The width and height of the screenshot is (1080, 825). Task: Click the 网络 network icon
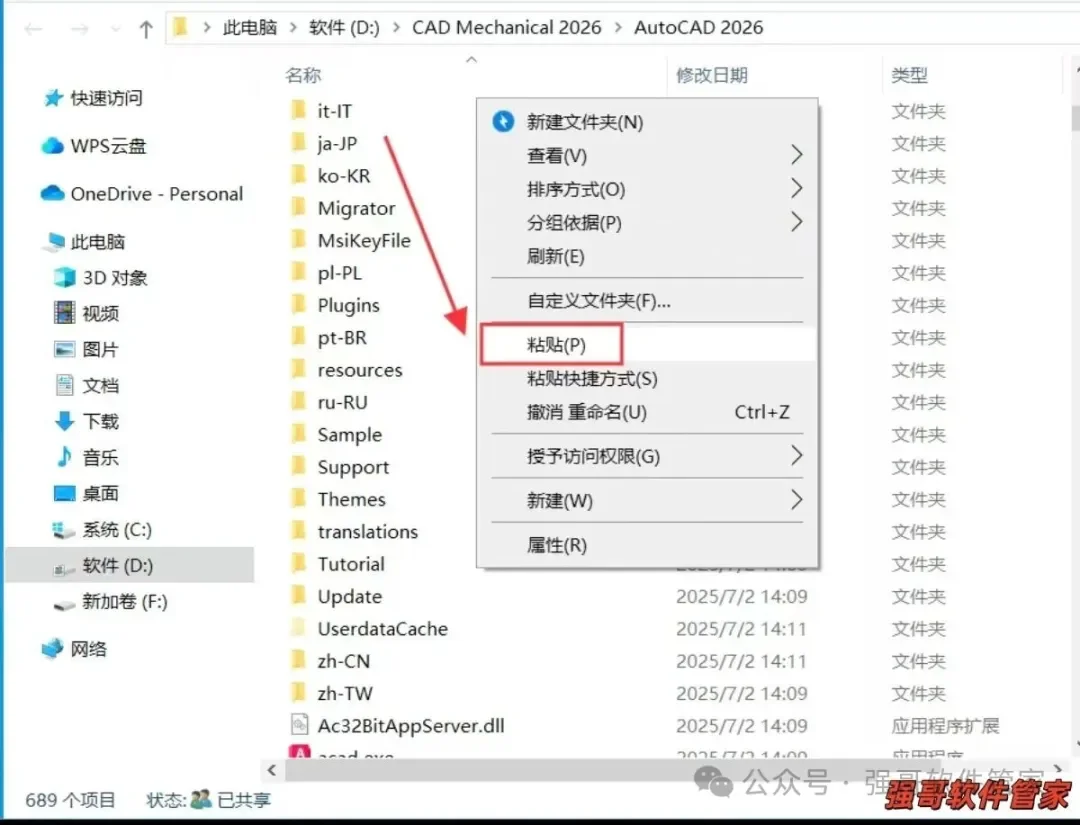pyautogui.click(x=52, y=648)
